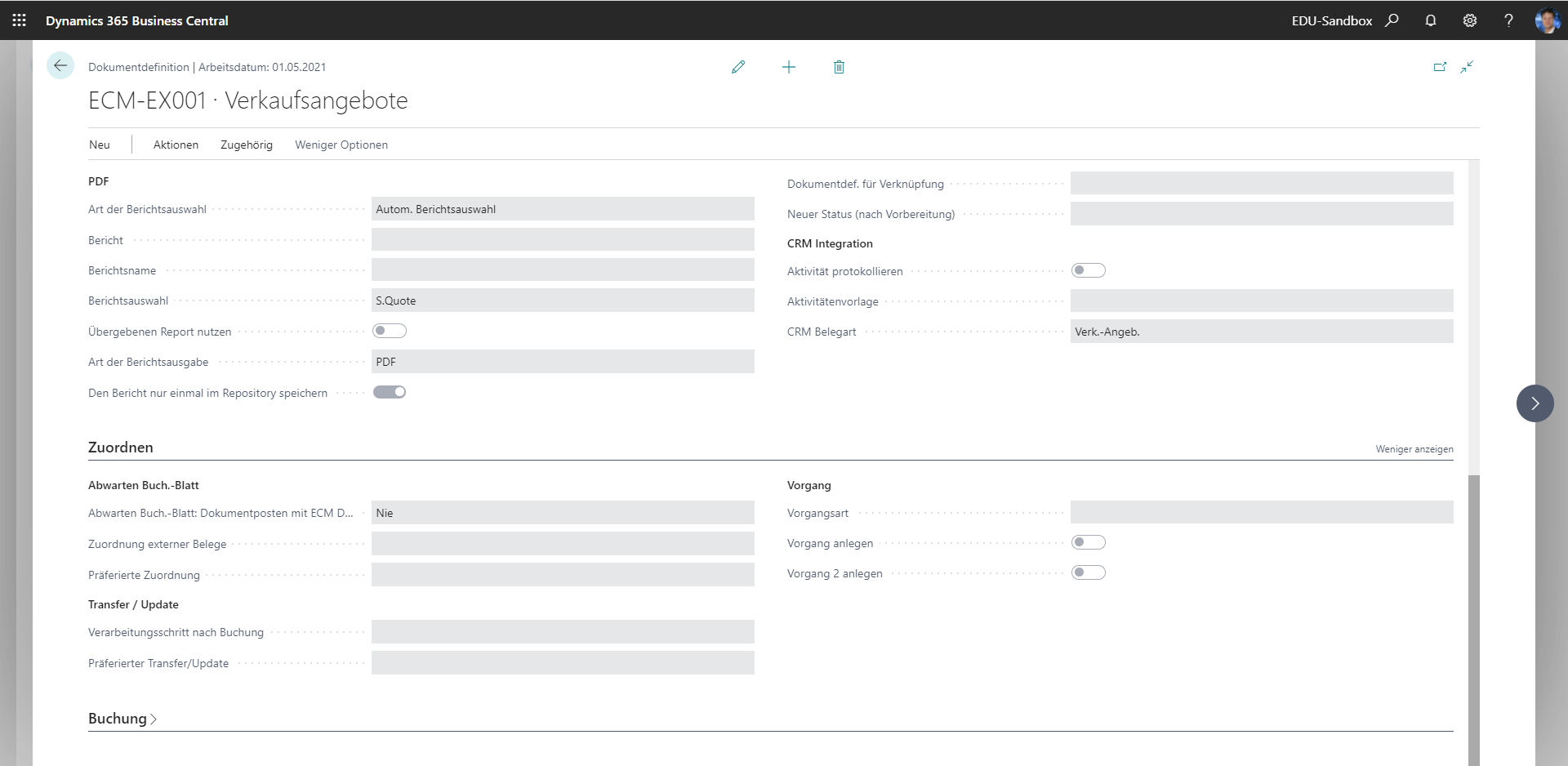Open the app launcher waffle menu
This screenshot has height=766, width=1568.
click(20, 20)
